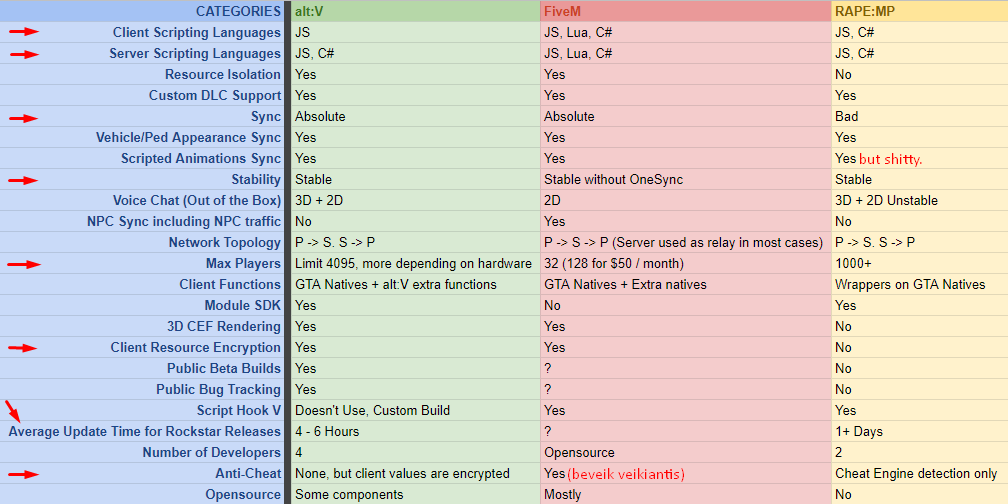Image resolution: width=1008 pixels, height=504 pixels.
Task: Select the '32 (128 for $50 / month)' cell
Action: pyautogui.click(x=685, y=264)
